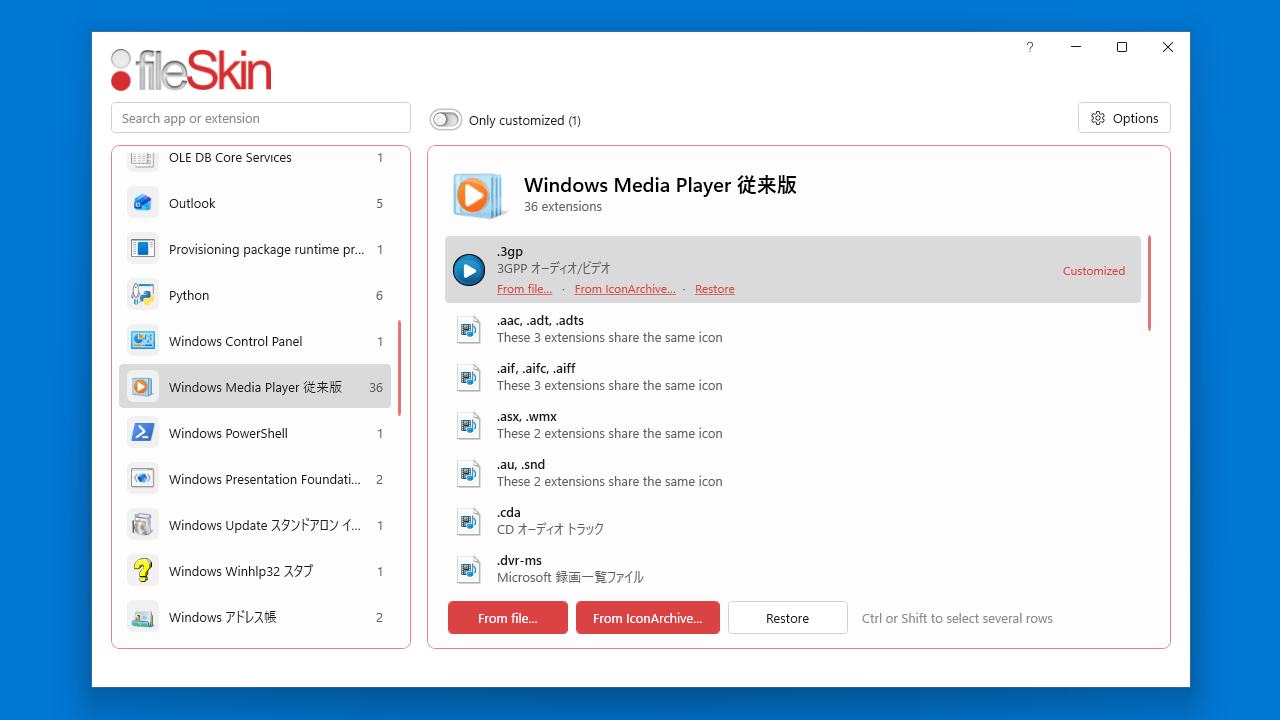1280x720 pixels.
Task: Click the extensions list scrollbar thumb
Action: (x=1149, y=283)
